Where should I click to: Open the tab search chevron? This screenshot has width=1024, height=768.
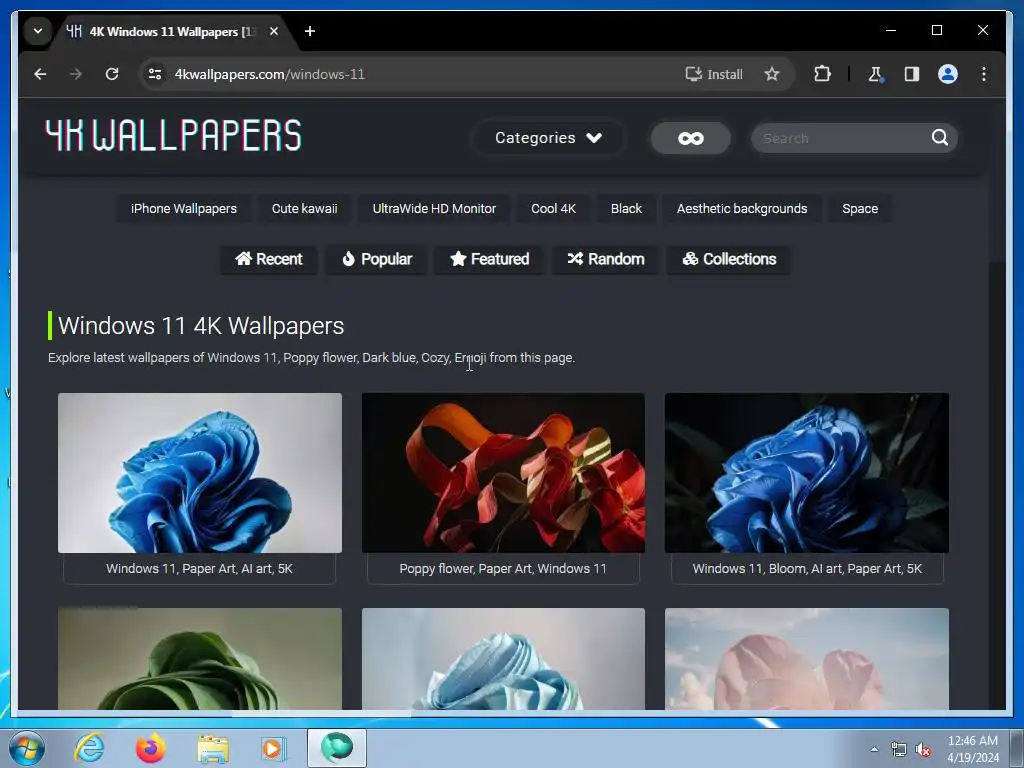pos(38,31)
